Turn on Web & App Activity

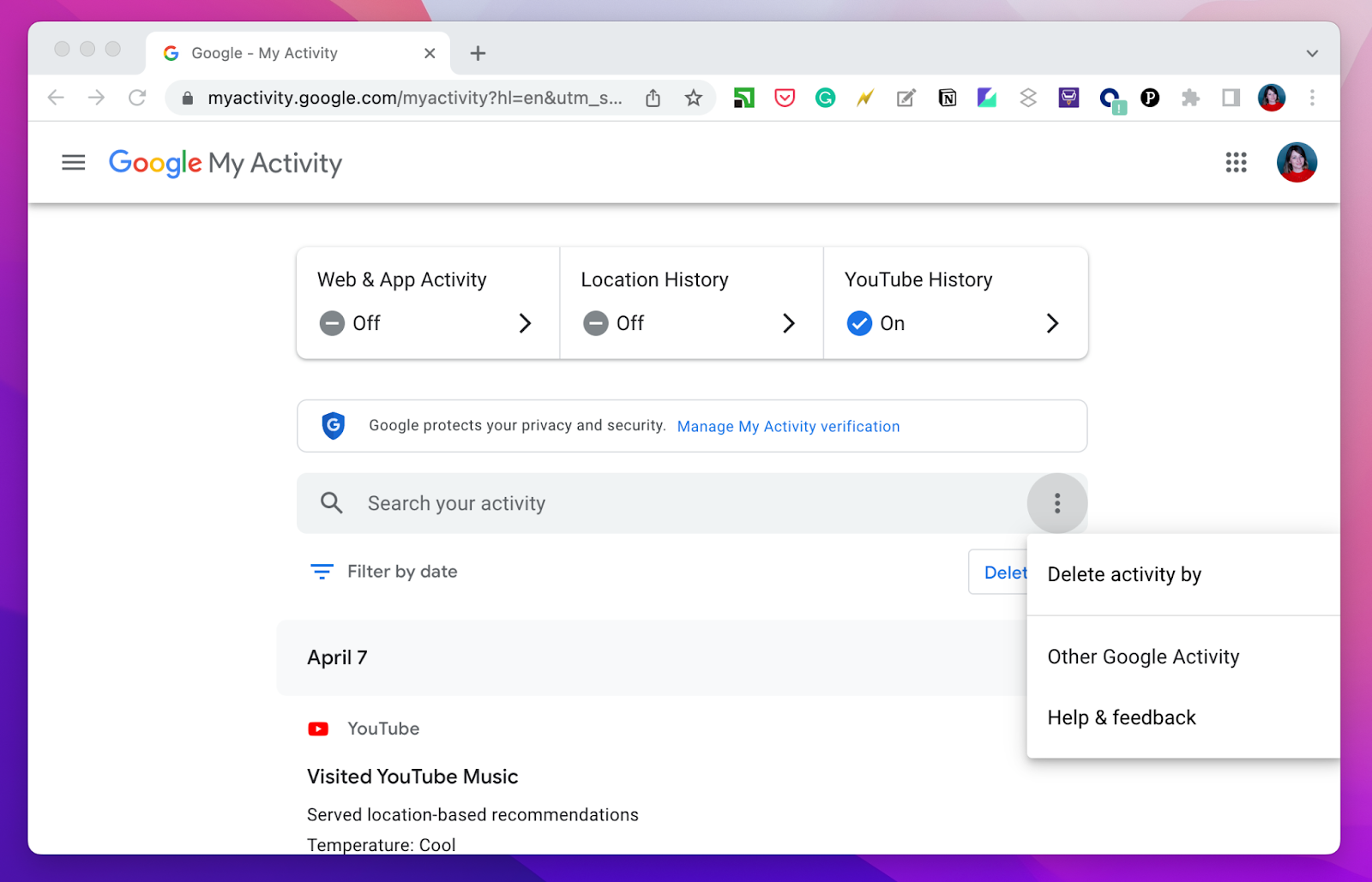332,323
